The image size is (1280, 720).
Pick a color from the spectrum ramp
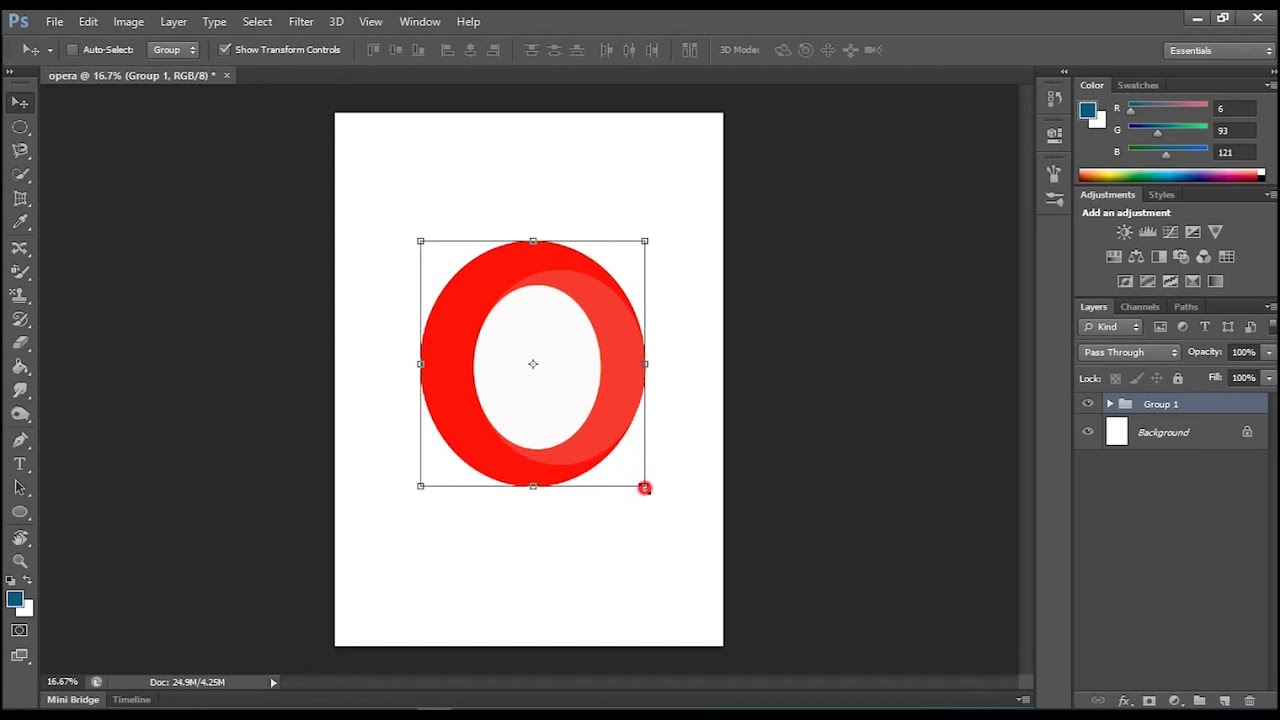click(1171, 176)
